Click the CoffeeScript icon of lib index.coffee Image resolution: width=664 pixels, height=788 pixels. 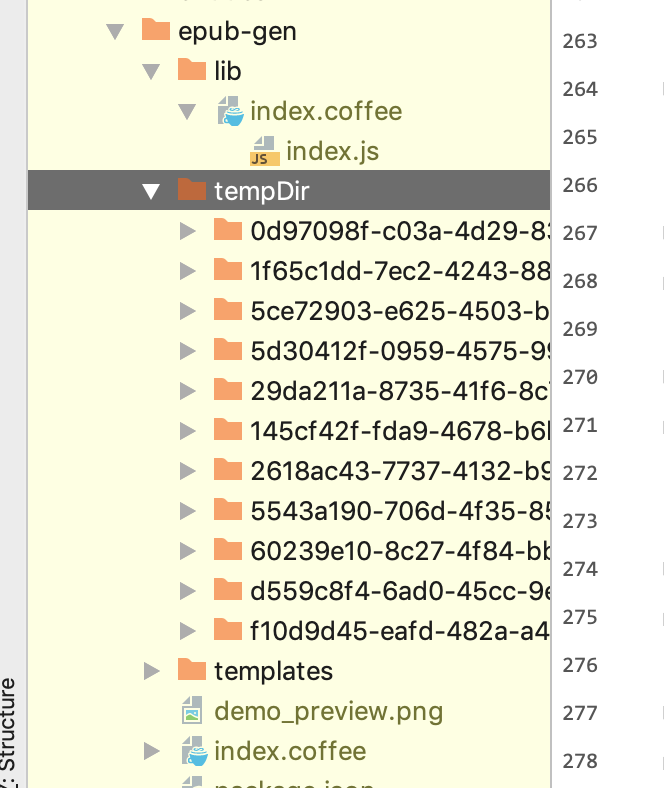click(231, 111)
